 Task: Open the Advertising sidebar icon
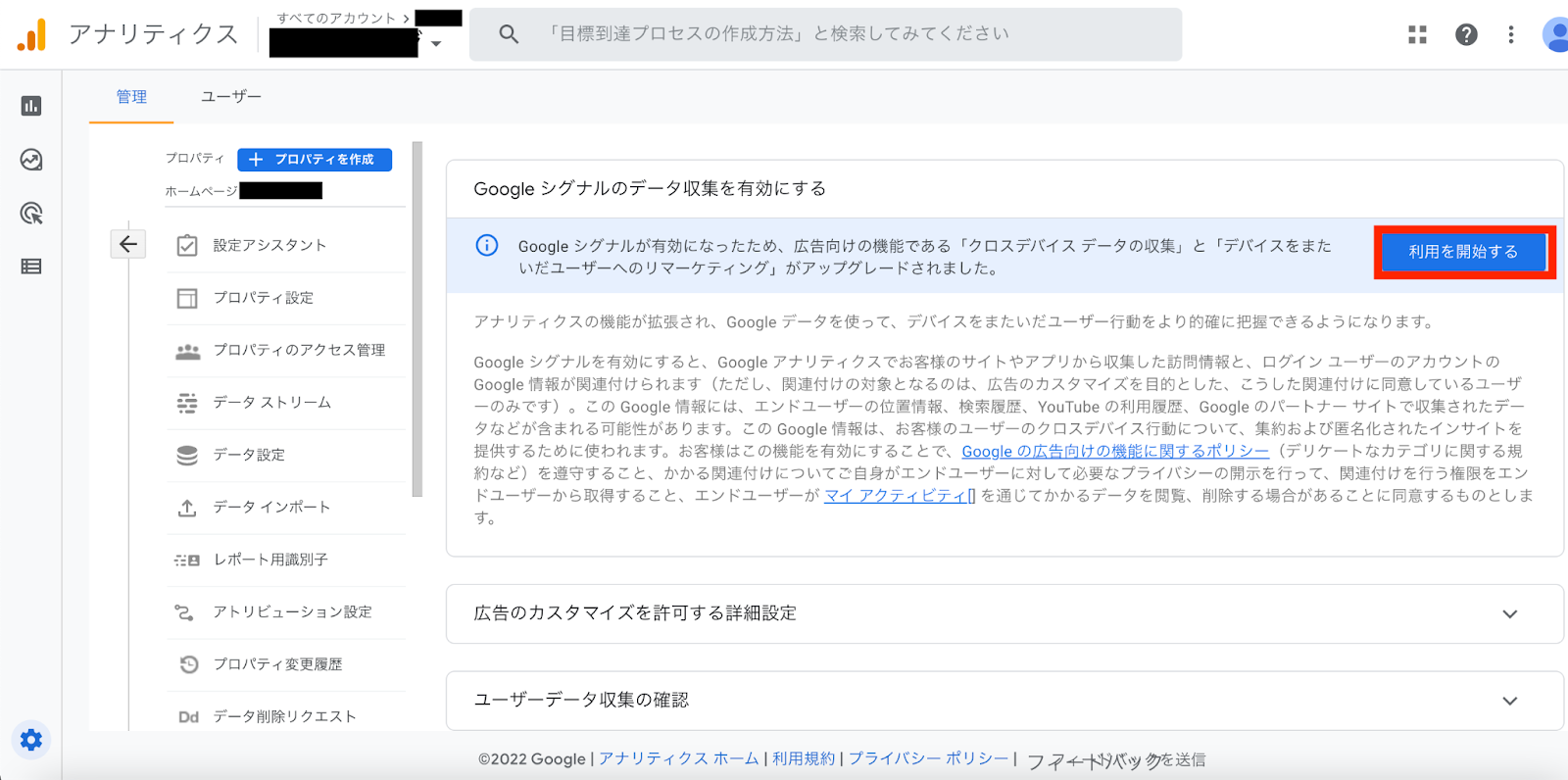click(31, 213)
